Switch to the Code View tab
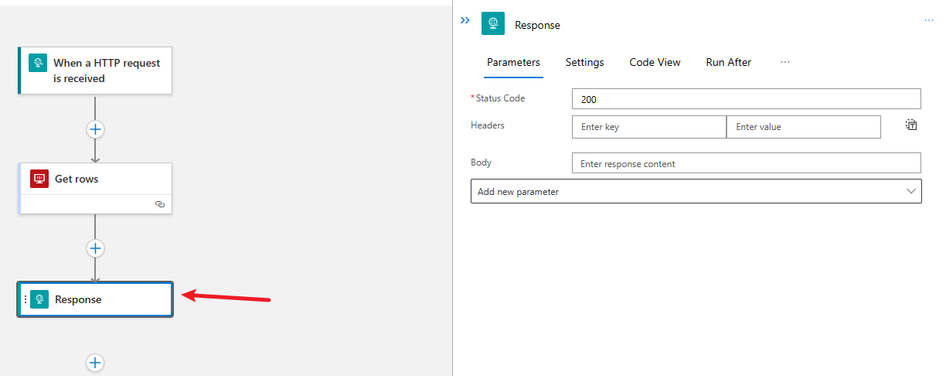Image resolution: width=946 pixels, height=376 pixels. (x=655, y=62)
